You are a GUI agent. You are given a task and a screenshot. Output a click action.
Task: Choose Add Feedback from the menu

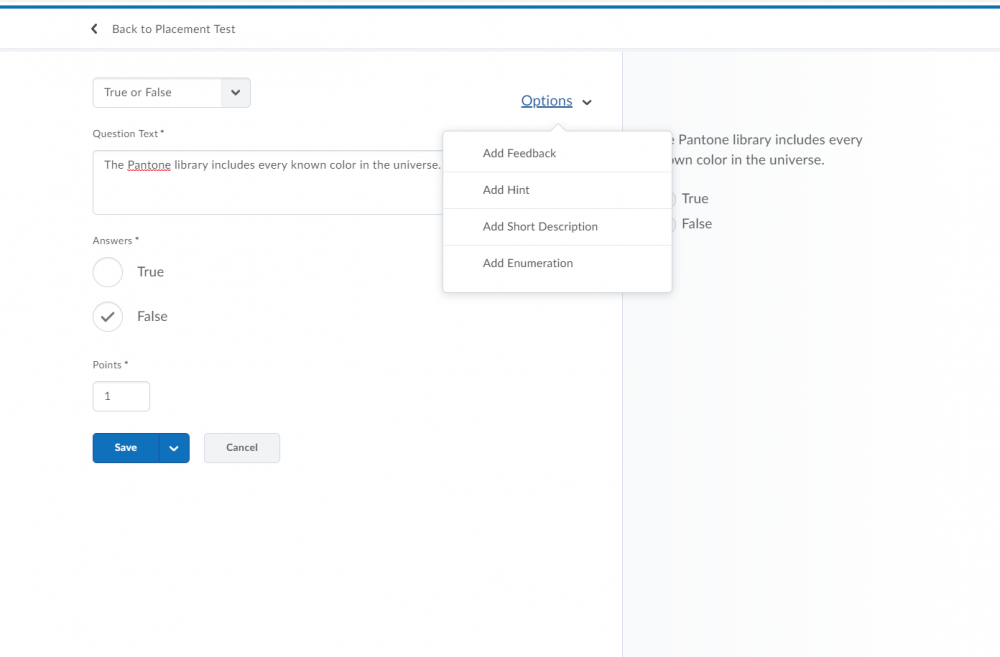coord(517,153)
